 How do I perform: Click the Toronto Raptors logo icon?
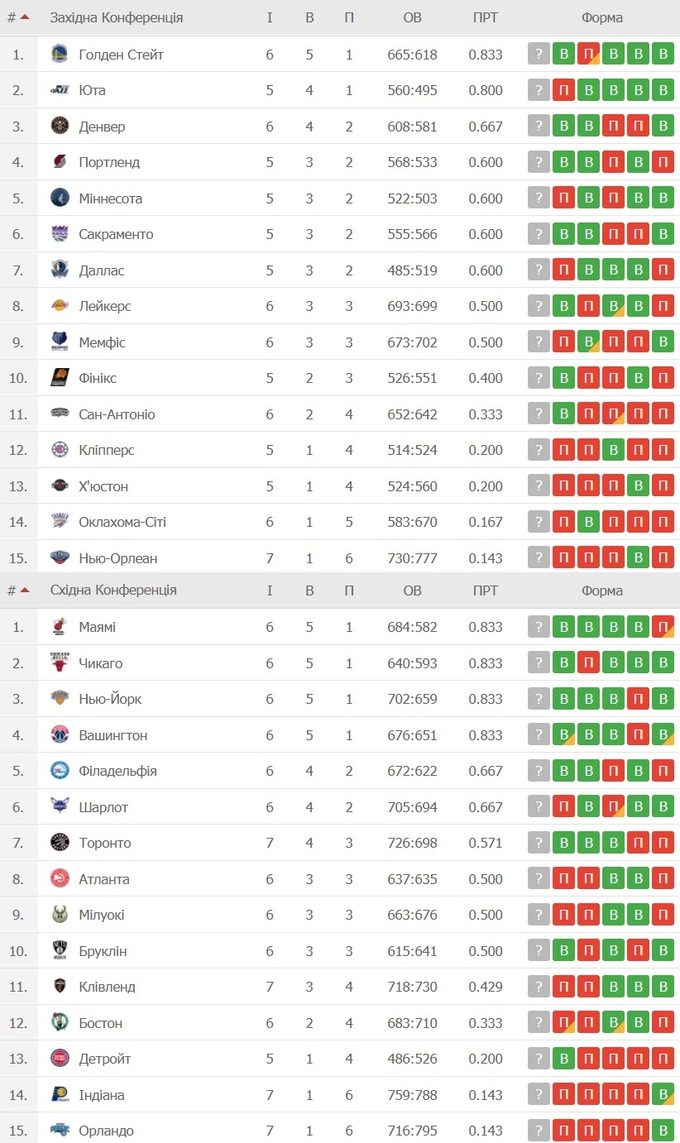[59, 843]
